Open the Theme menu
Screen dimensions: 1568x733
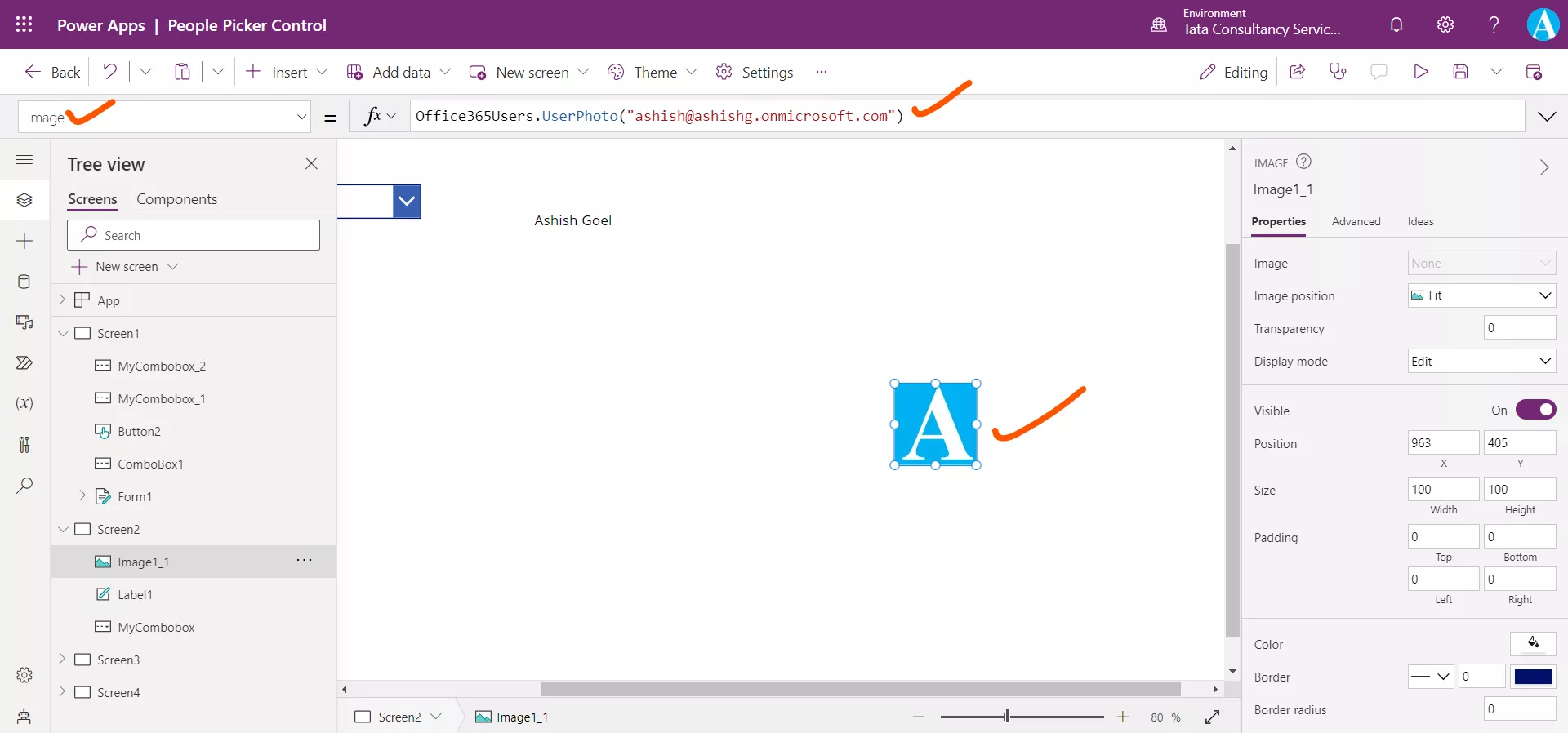point(652,72)
